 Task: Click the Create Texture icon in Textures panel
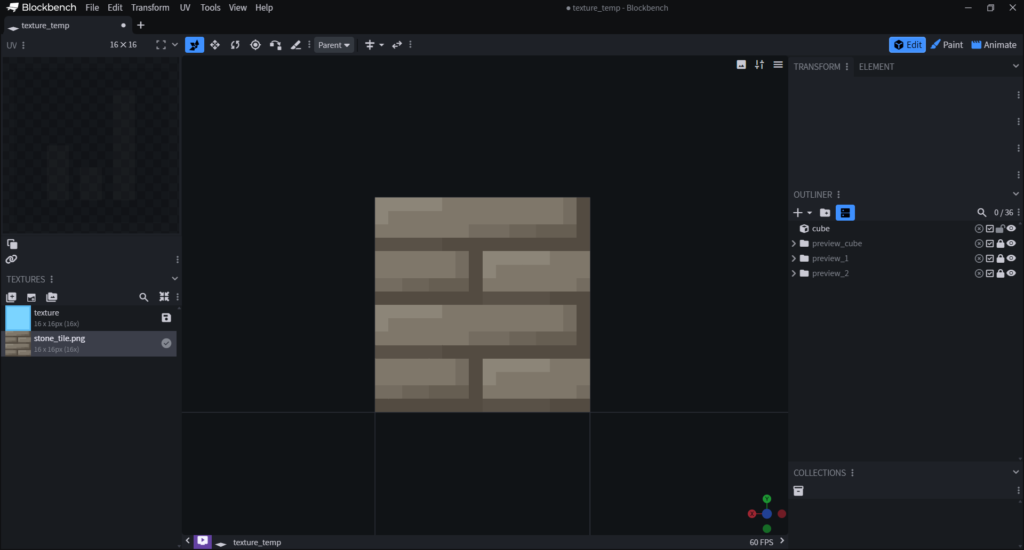point(31,297)
